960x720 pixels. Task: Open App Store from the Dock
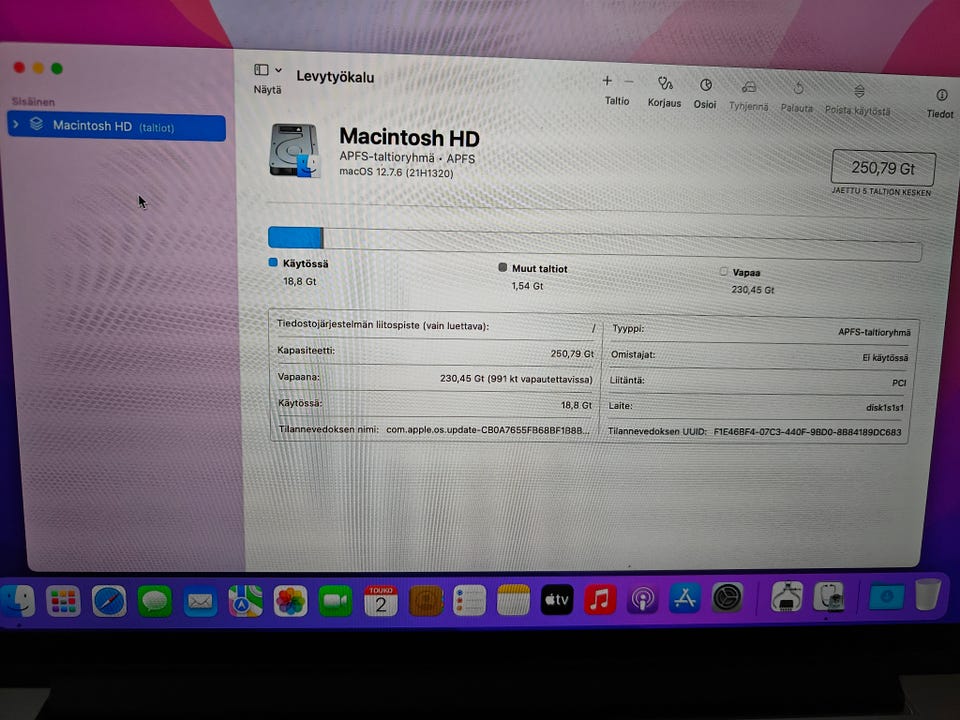684,598
